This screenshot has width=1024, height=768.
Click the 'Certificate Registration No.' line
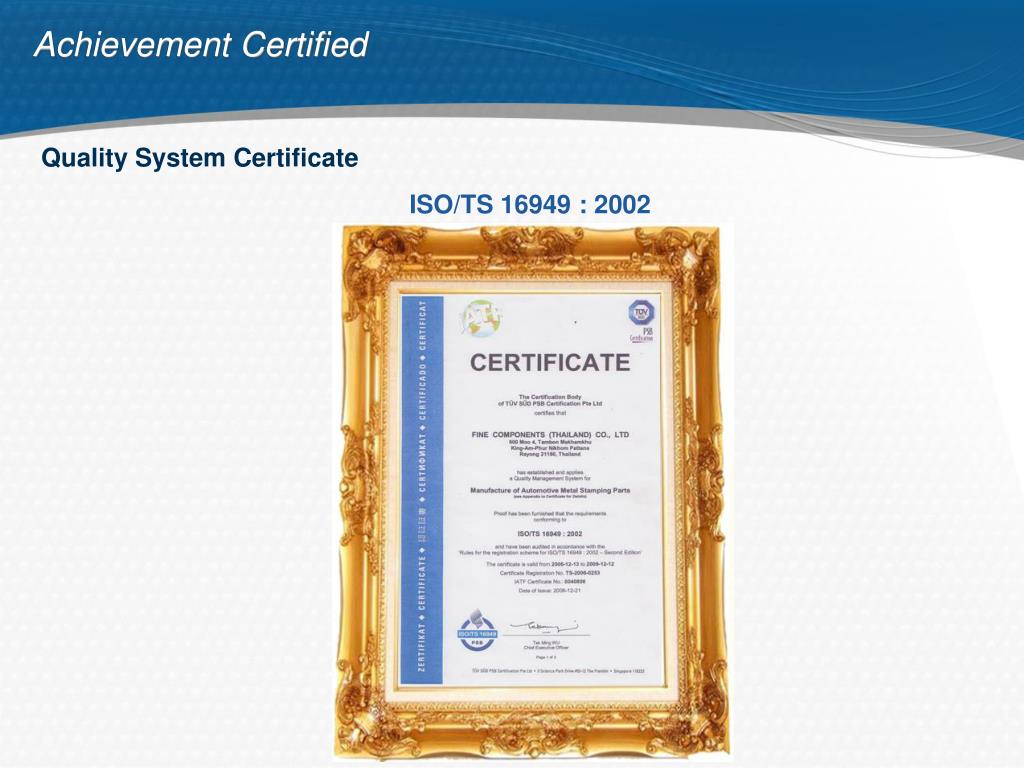(550, 573)
